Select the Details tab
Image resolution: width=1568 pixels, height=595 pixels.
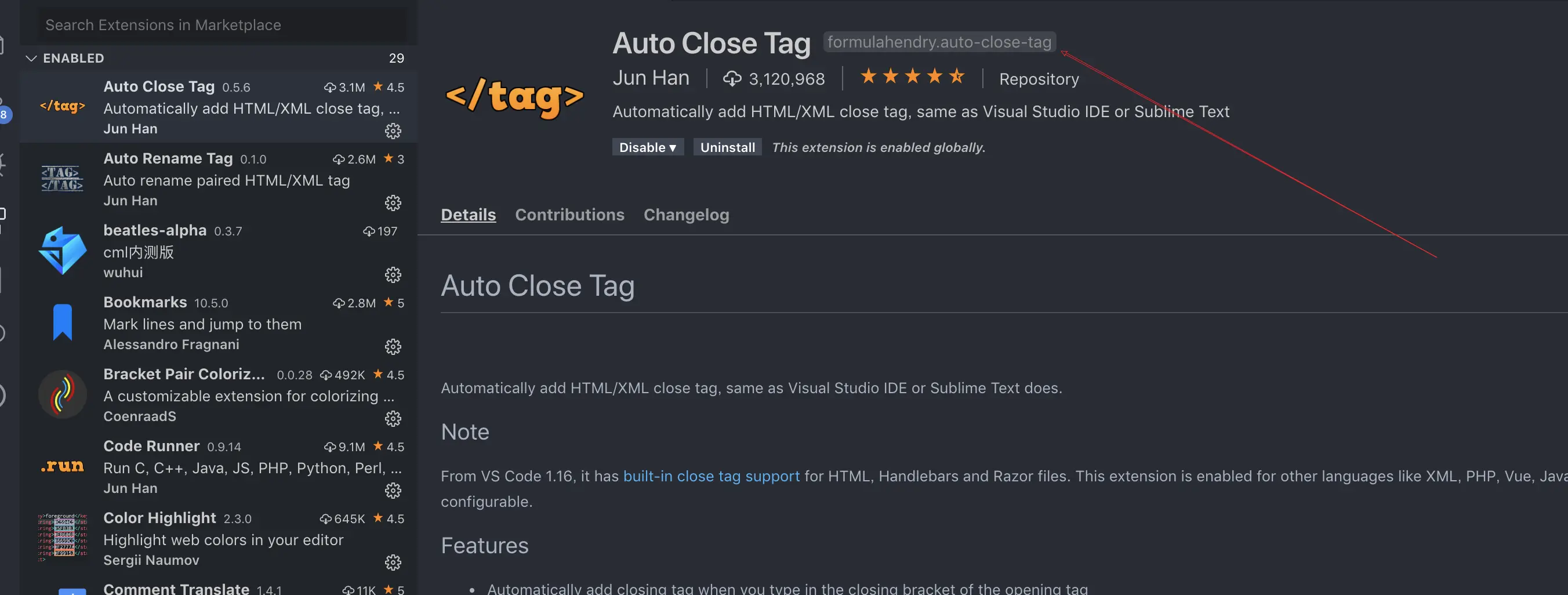pyautogui.click(x=468, y=215)
